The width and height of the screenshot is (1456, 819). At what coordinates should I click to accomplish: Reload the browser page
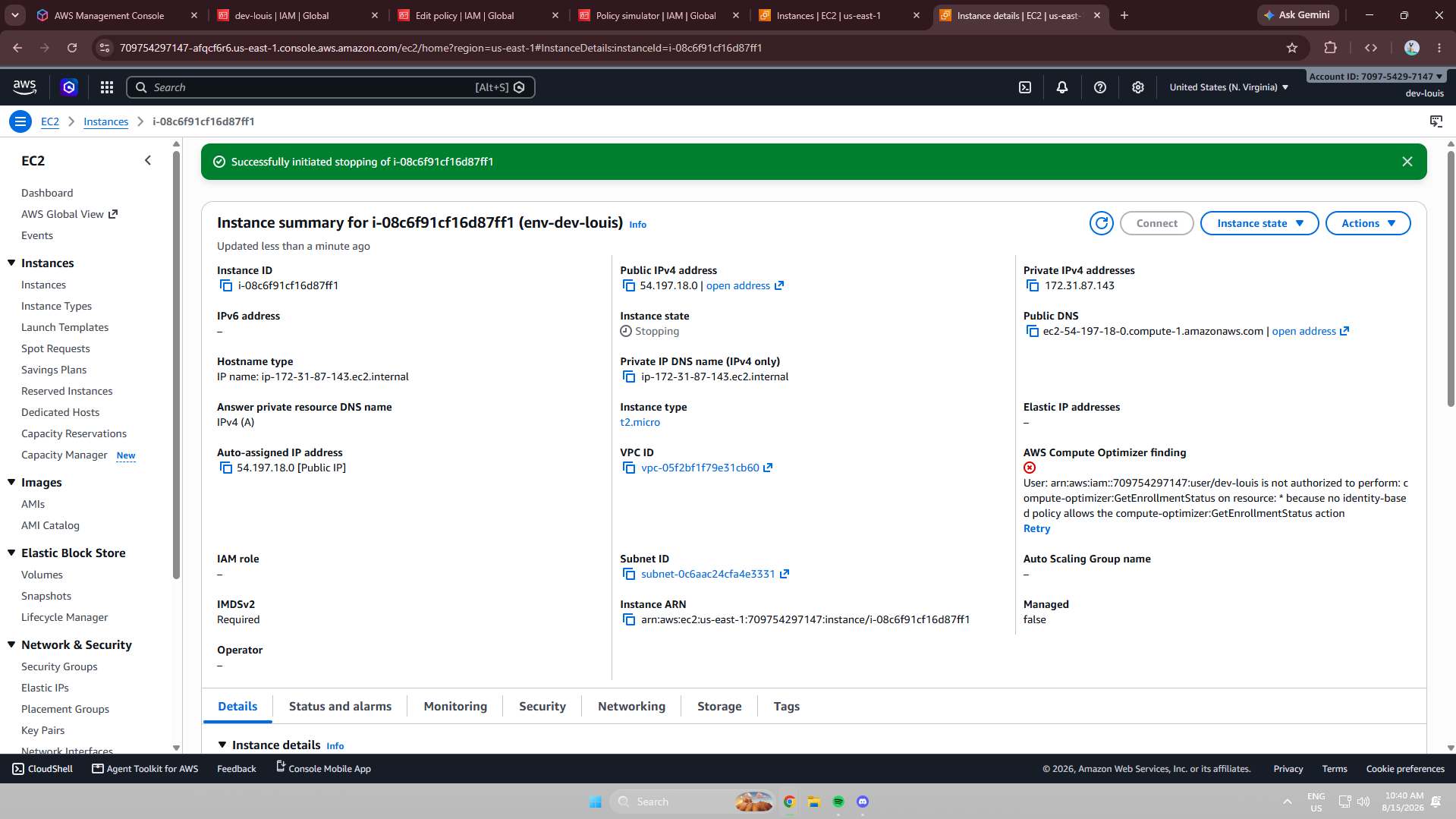click(x=72, y=48)
